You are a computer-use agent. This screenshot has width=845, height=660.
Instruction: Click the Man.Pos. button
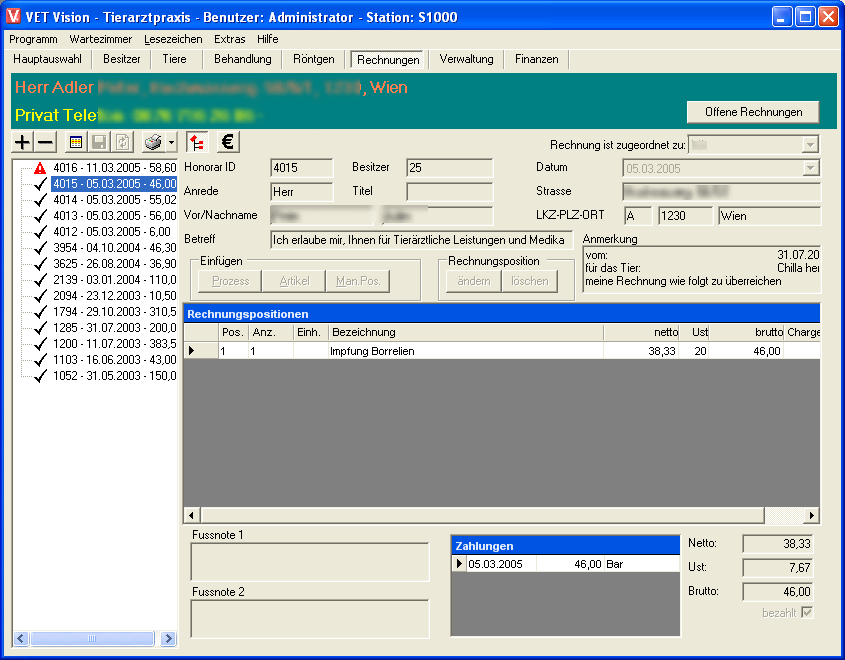coord(358,281)
